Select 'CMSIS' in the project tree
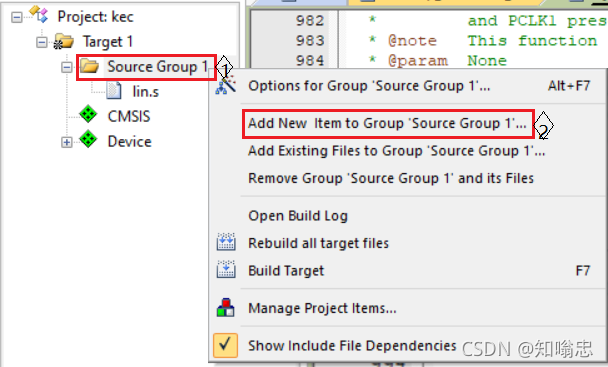Screen dimensions: 608x367 129,116
